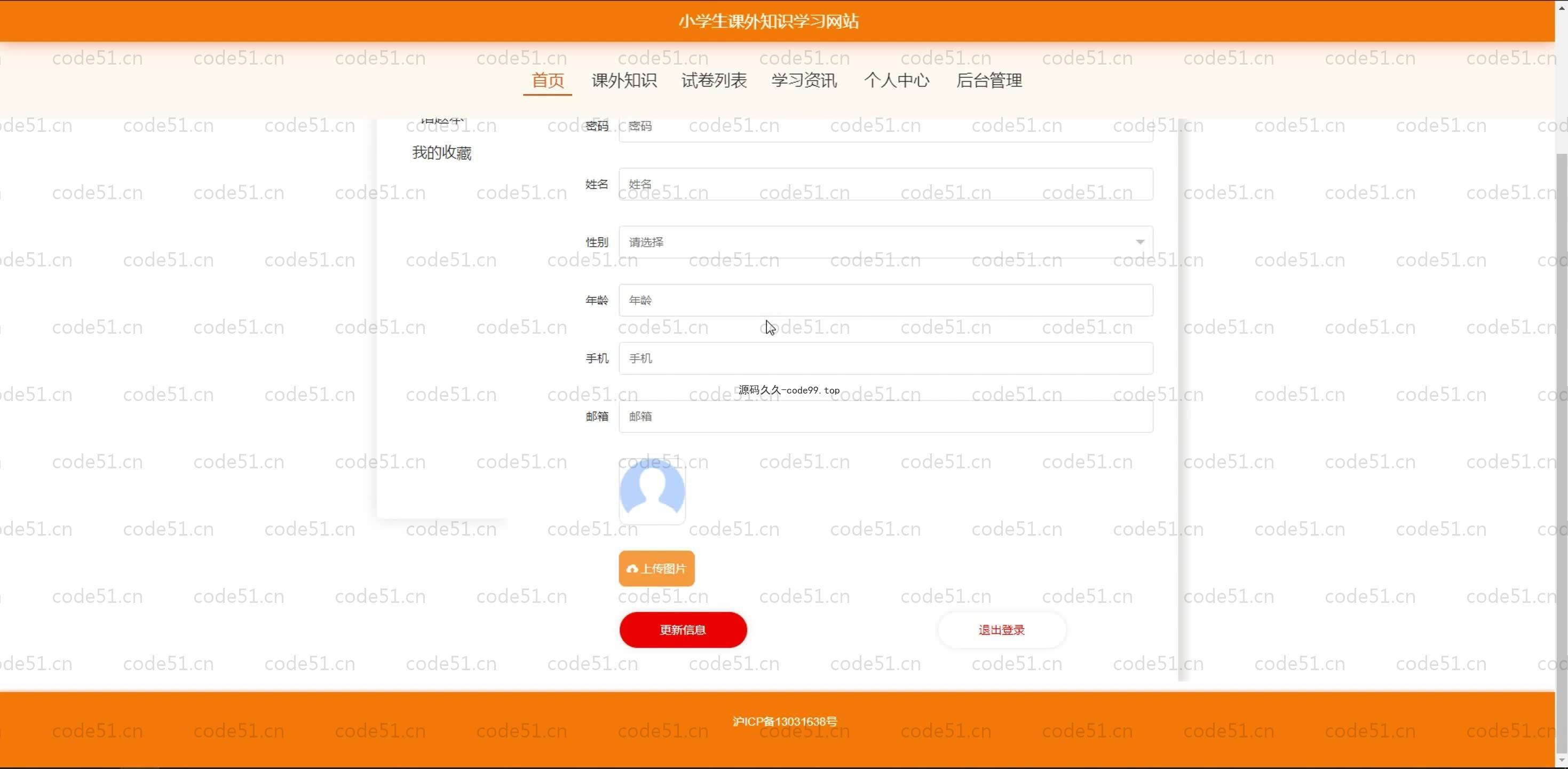Click into the 姓名 input field
This screenshot has width=1568, height=769.
885,184
